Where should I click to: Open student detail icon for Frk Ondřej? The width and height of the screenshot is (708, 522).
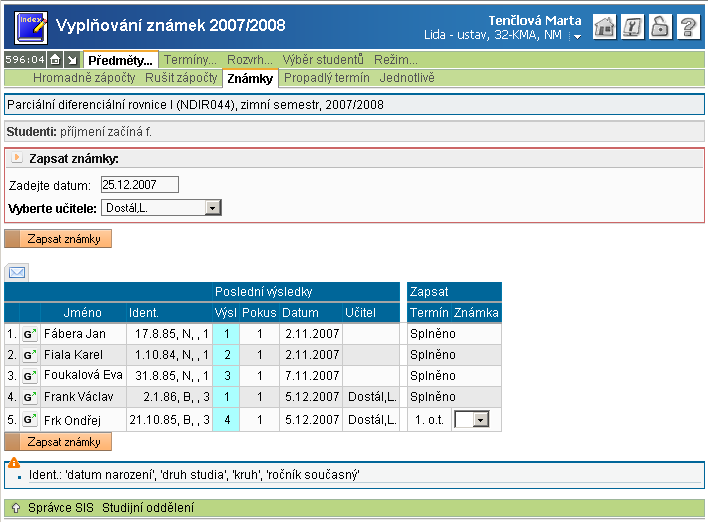coord(29,419)
